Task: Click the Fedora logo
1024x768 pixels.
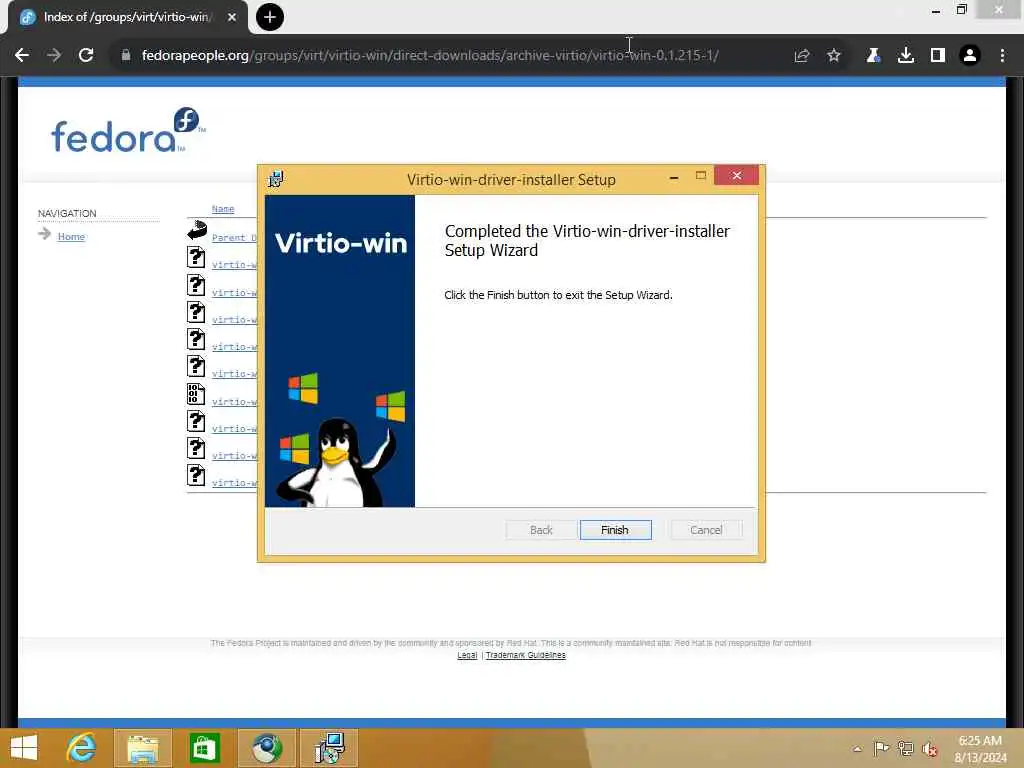Action: click(128, 130)
